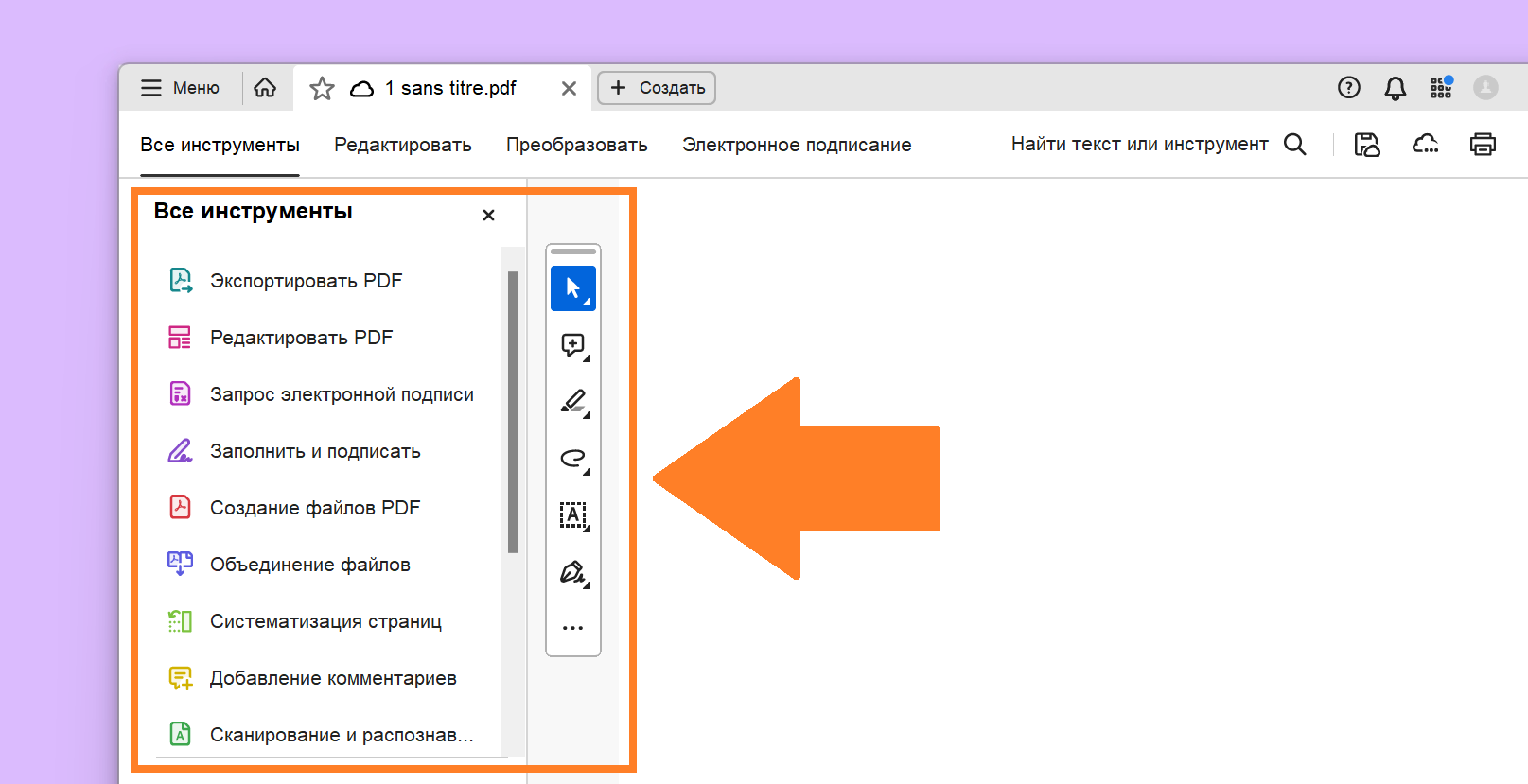
Task: Save the file with the disk icon
Action: click(1367, 145)
